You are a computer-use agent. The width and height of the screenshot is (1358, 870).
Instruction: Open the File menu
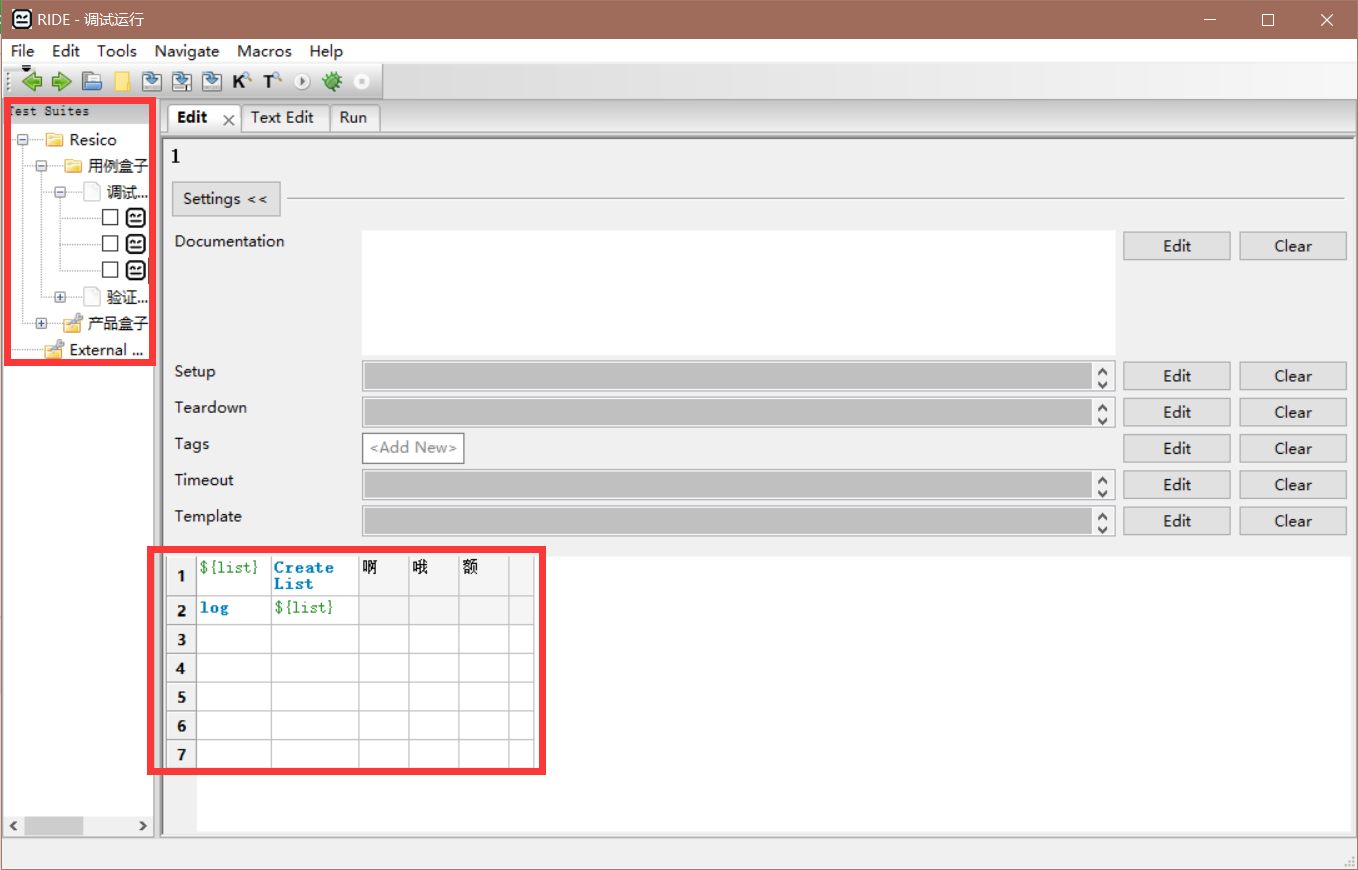pos(22,51)
